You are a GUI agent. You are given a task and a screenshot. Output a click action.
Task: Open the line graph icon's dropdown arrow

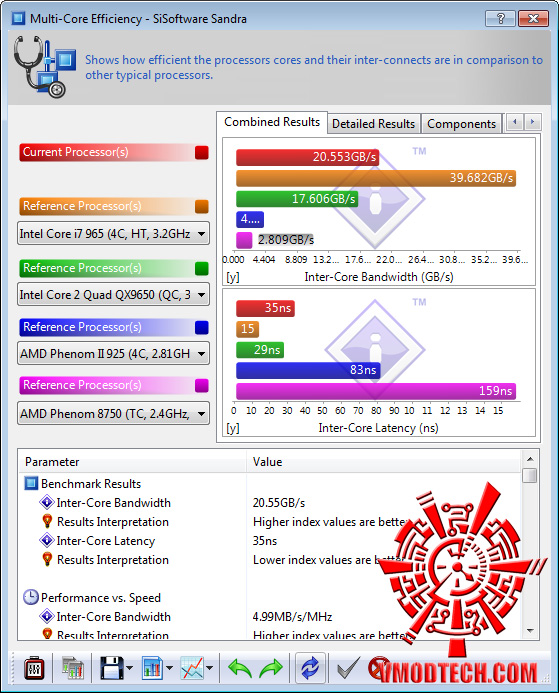tap(209, 668)
